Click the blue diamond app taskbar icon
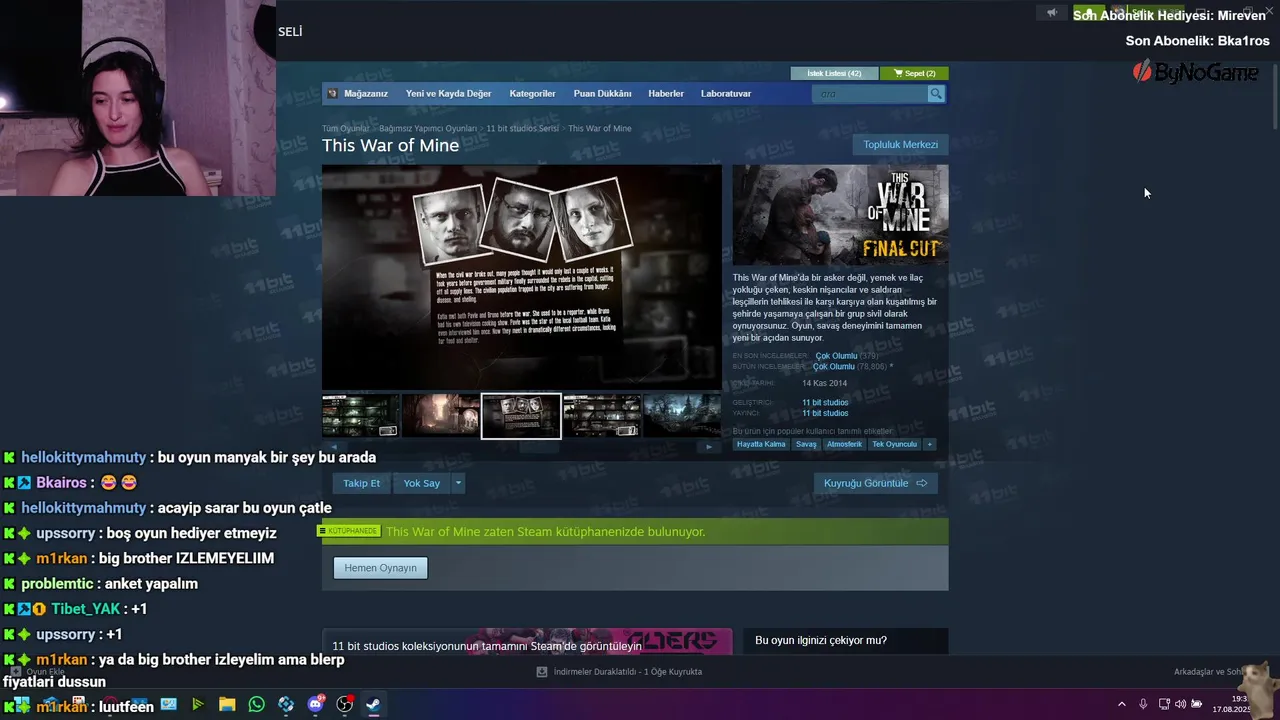The image size is (1280, 720). [x=286, y=704]
